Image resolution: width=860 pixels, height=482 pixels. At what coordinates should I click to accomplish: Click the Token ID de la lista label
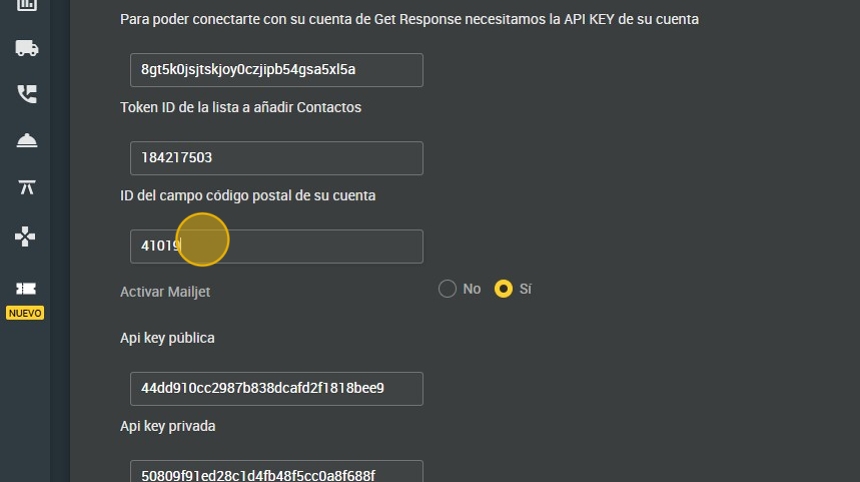tap(240, 107)
